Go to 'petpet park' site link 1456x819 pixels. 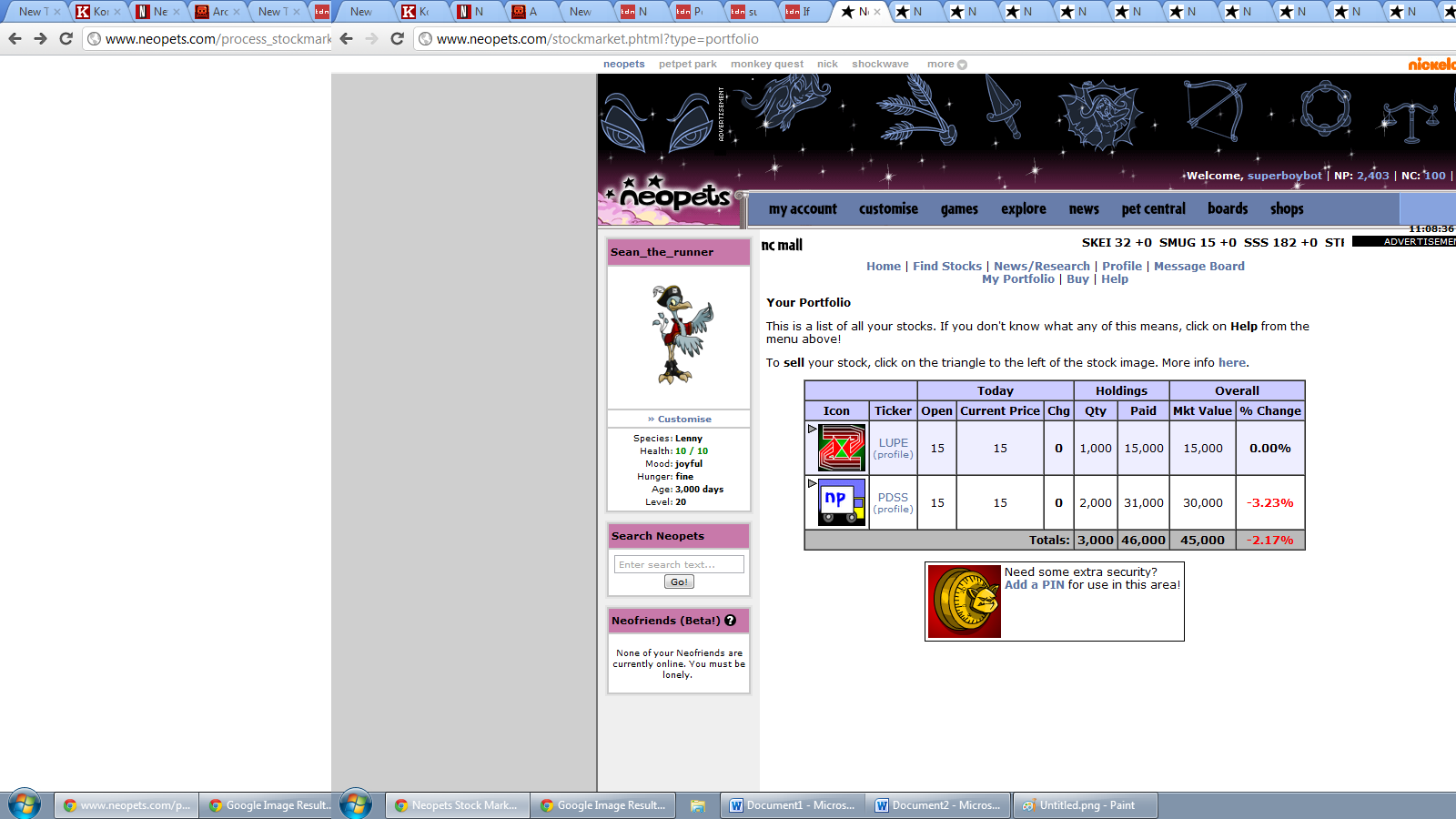pyautogui.click(x=688, y=64)
